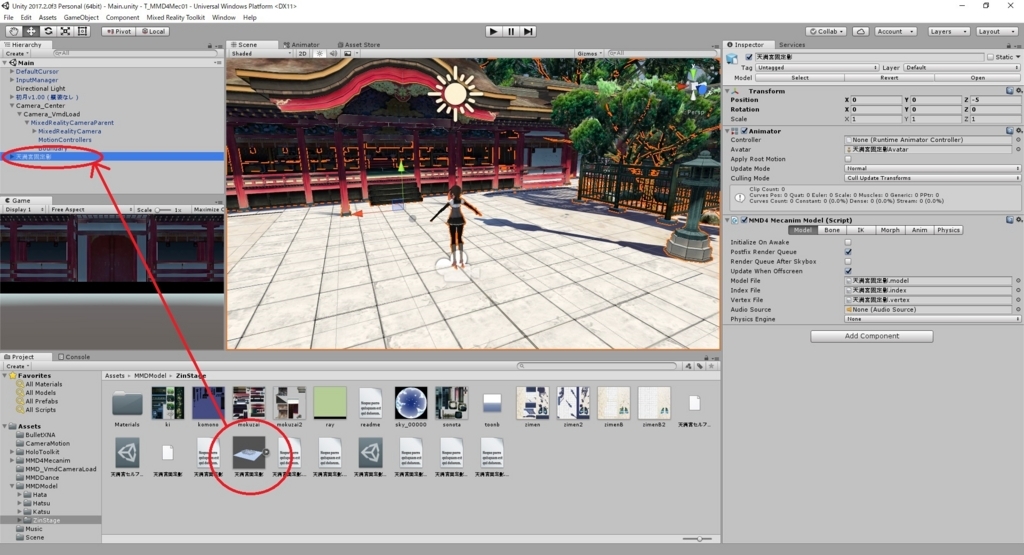Click the Morph button in script
1024x555 pixels.
890,230
